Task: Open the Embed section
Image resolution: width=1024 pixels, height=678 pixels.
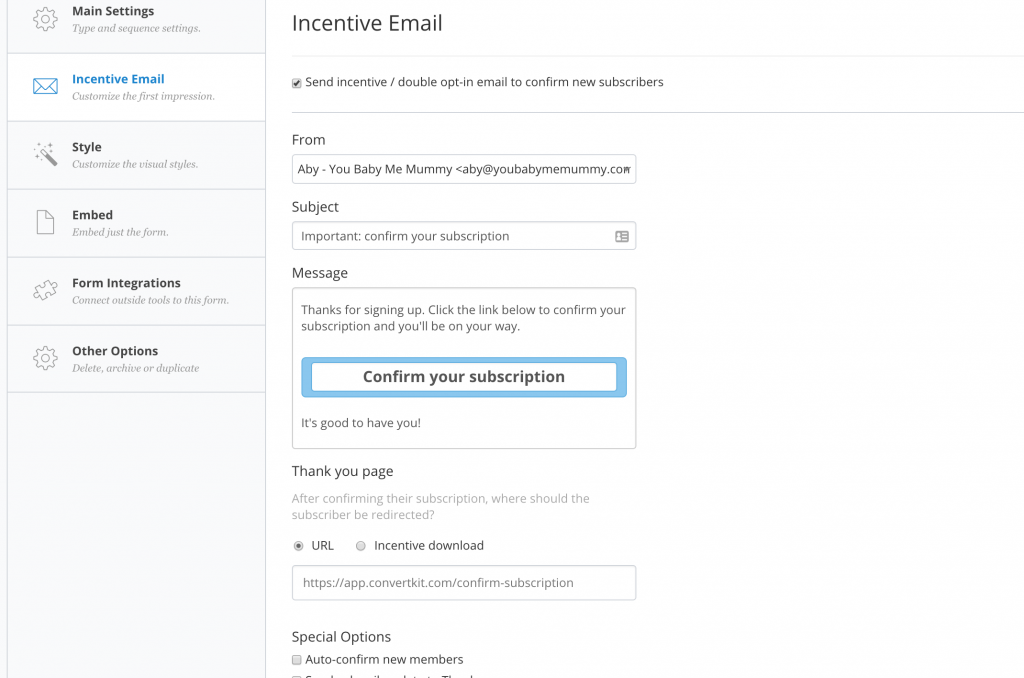Action: (x=136, y=223)
